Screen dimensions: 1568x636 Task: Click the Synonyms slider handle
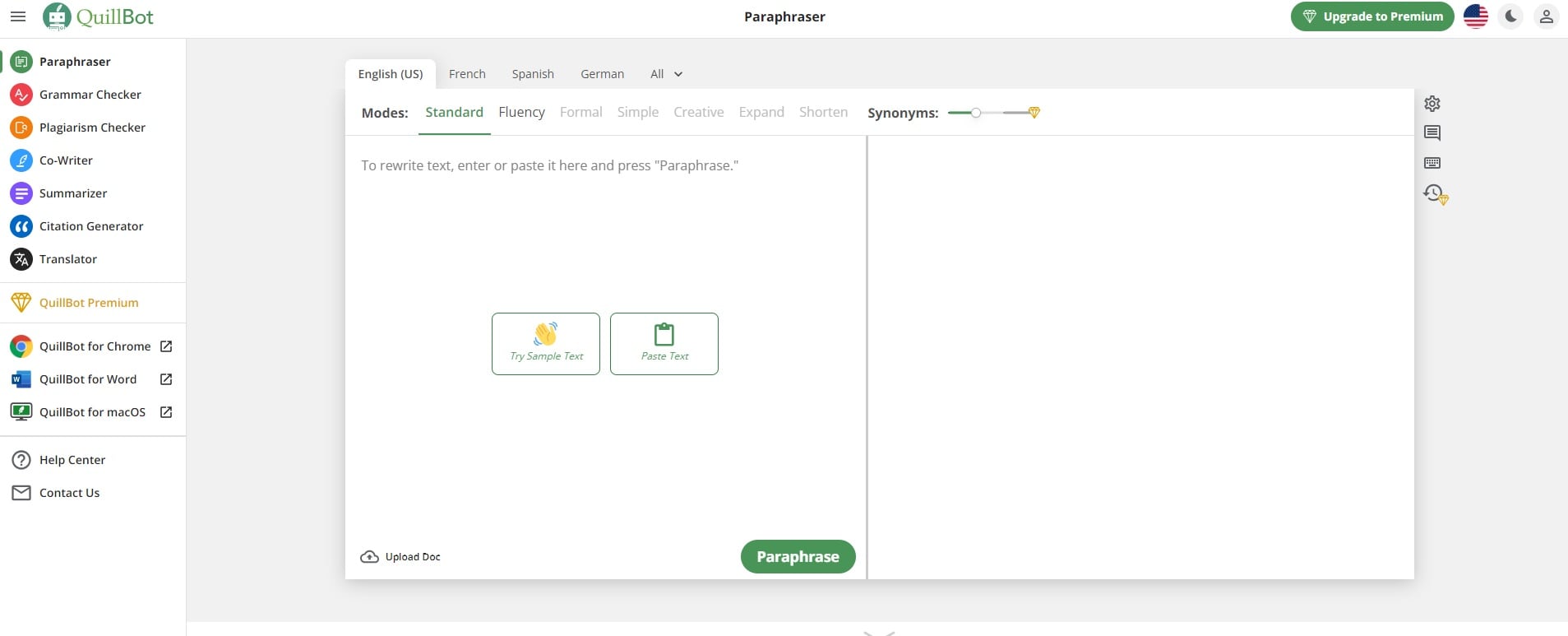pos(976,113)
